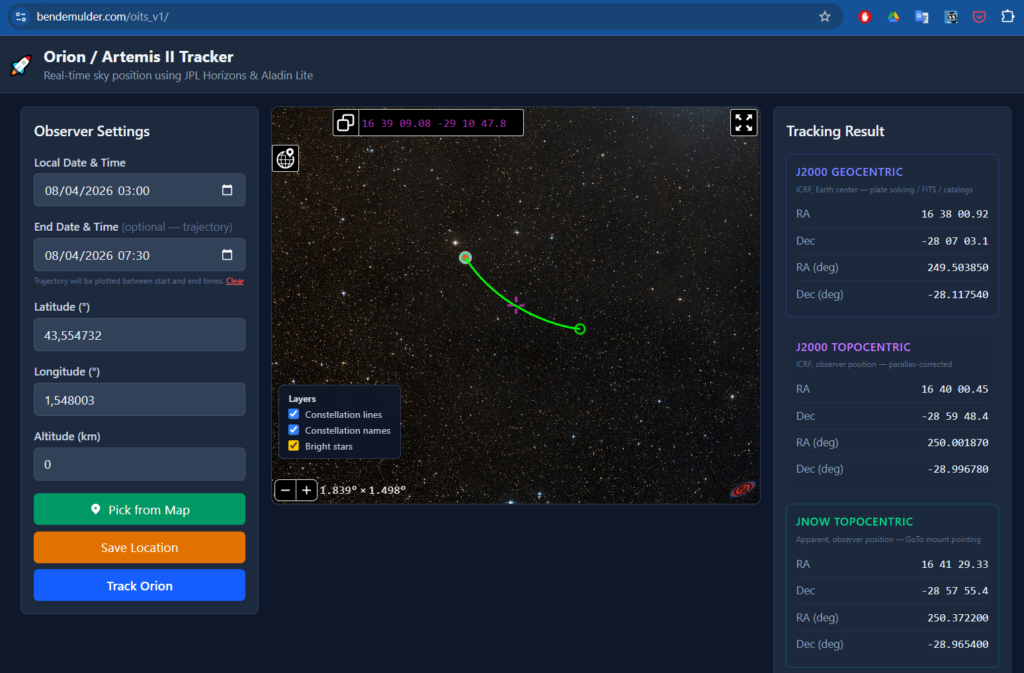This screenshot has height=673, width=1024.
Task: Open the browser Extensions puzzle icon
Action: click(1008, 17)
